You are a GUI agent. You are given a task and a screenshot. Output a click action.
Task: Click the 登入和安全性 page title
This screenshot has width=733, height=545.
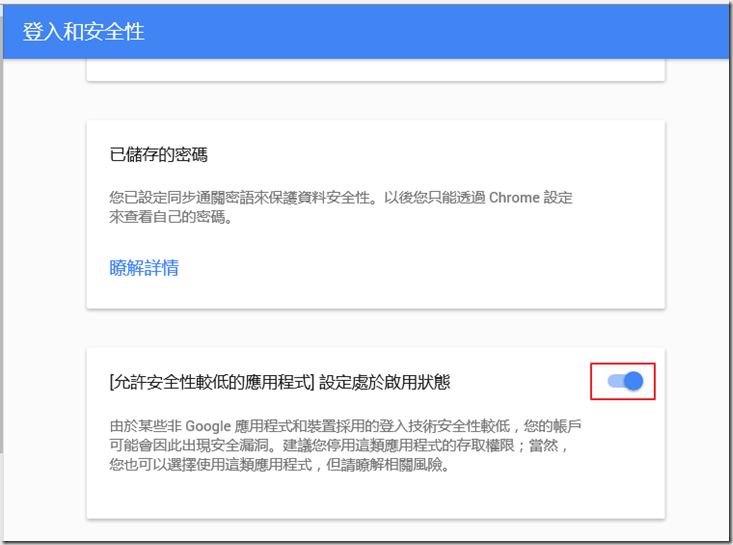(83, 31)
